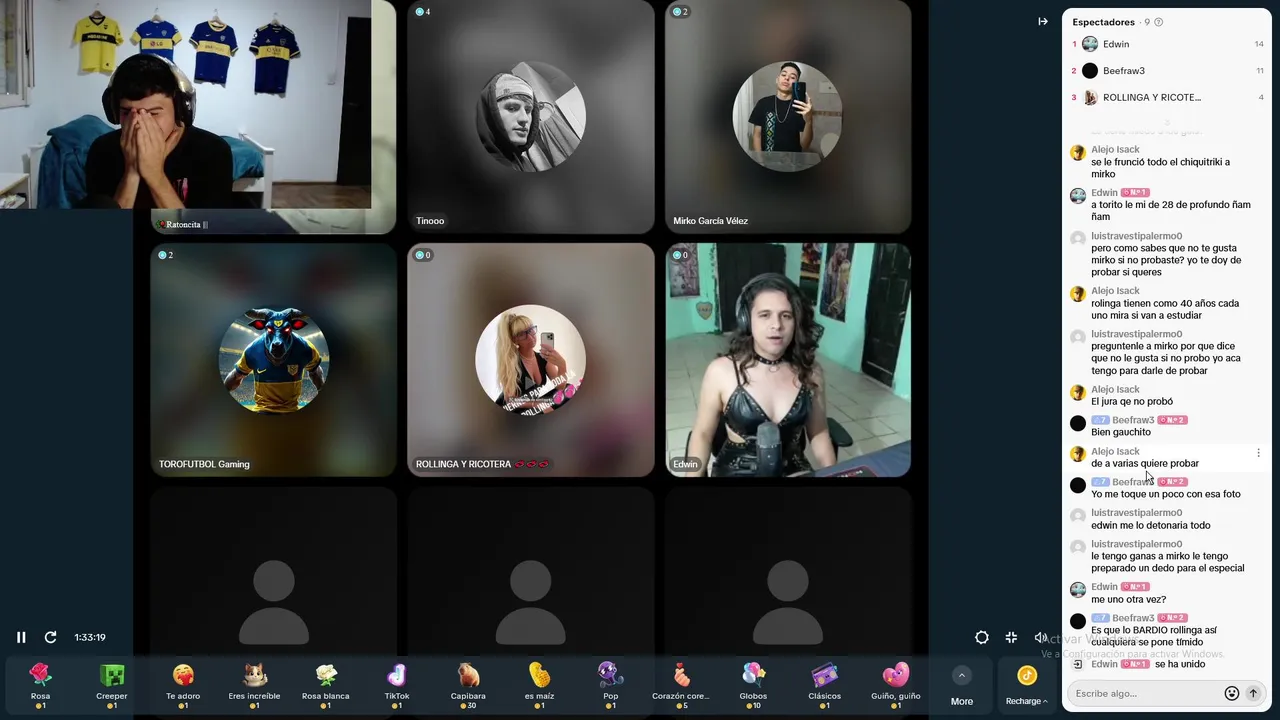Screen dimensions: 1280x720
Task: Open the emoji picker in chat
Action: (x=1232, y=693)
